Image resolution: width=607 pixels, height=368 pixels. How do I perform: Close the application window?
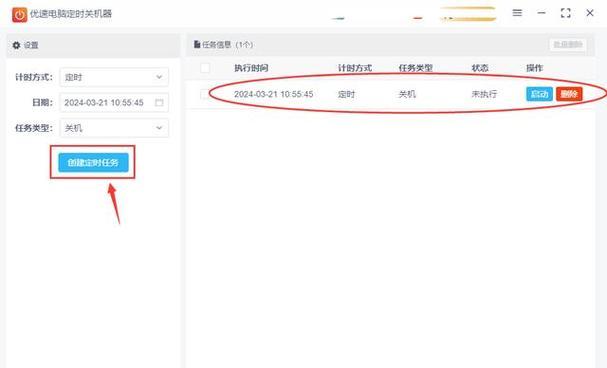590,13
